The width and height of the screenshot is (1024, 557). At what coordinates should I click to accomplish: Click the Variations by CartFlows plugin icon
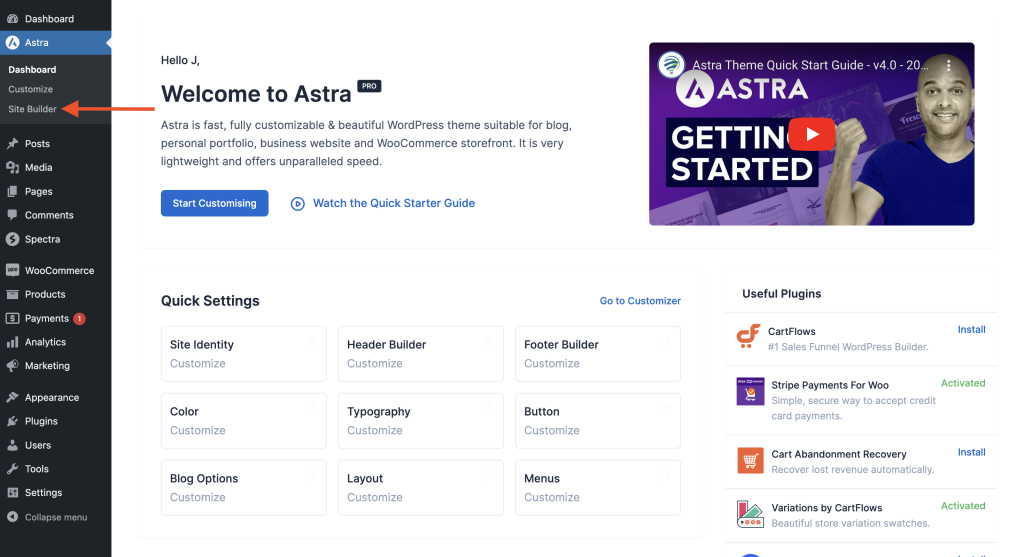pos(750,515)
